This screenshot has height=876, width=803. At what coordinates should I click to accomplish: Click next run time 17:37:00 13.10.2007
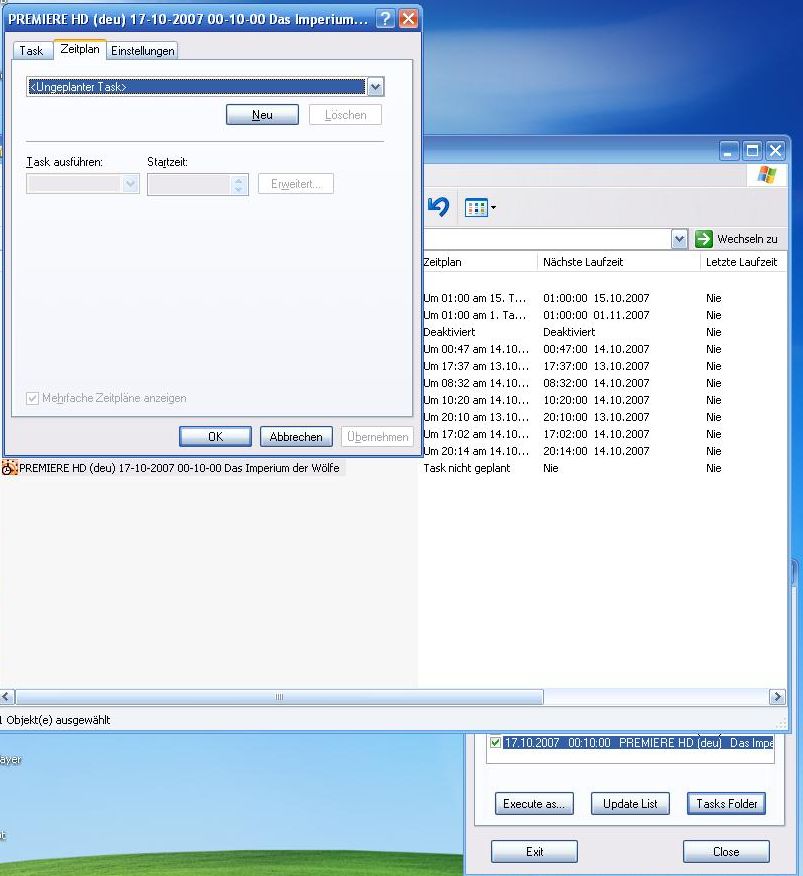[596, 366]
